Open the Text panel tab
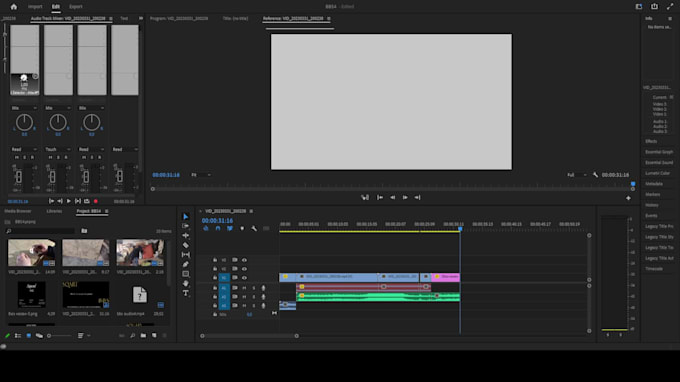This screenshot has width=680, height=382. pos(124,19)
